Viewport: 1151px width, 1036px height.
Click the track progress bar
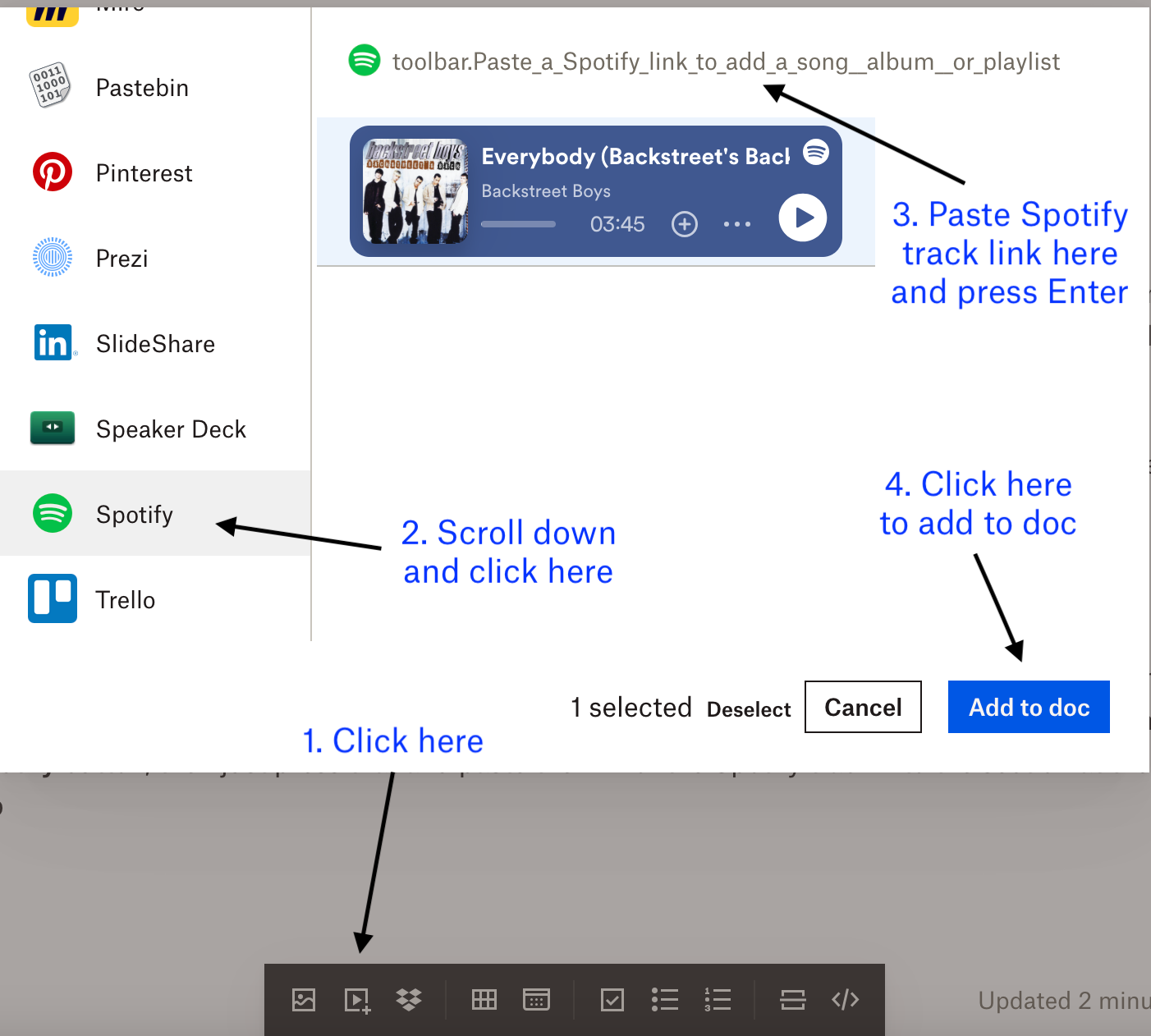coord(518,223)
